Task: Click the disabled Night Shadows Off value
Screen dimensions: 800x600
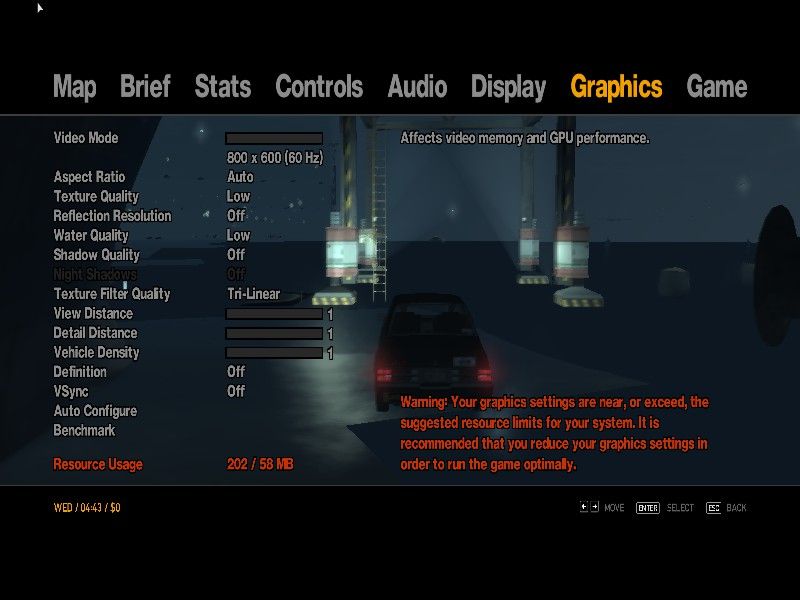Action: coord(236,274)
